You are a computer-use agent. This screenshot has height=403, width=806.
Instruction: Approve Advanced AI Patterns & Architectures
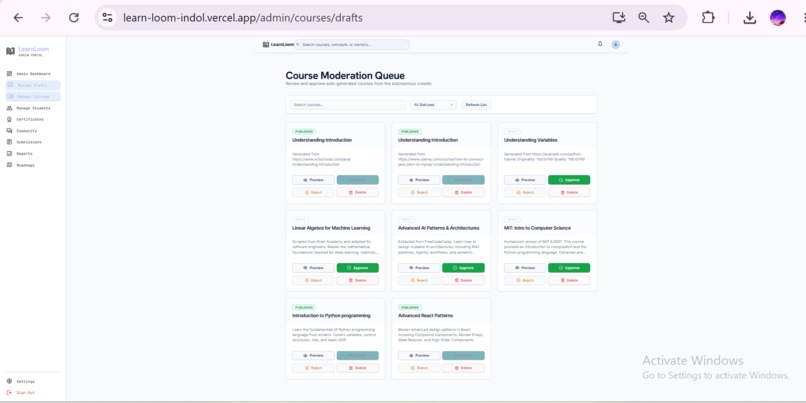tap(463, 268)
